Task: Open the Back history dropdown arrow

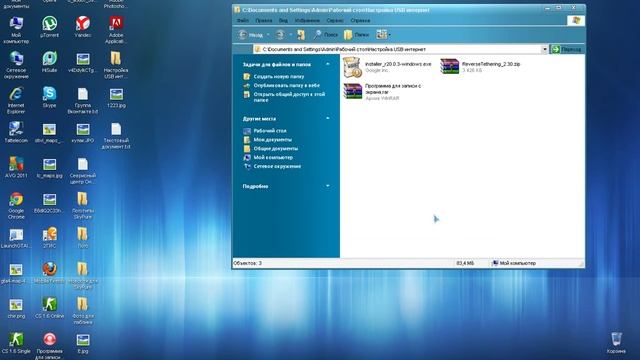Action: pos(268,35)
